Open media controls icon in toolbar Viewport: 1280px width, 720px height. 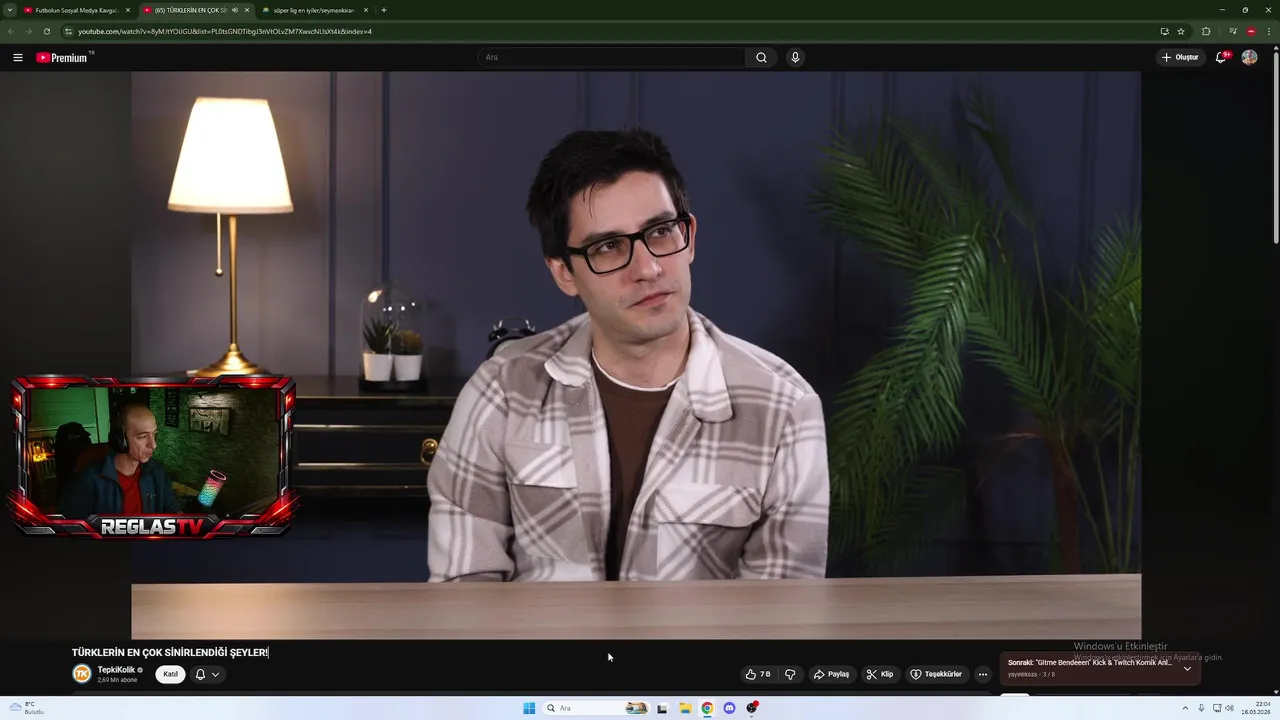1232,31
